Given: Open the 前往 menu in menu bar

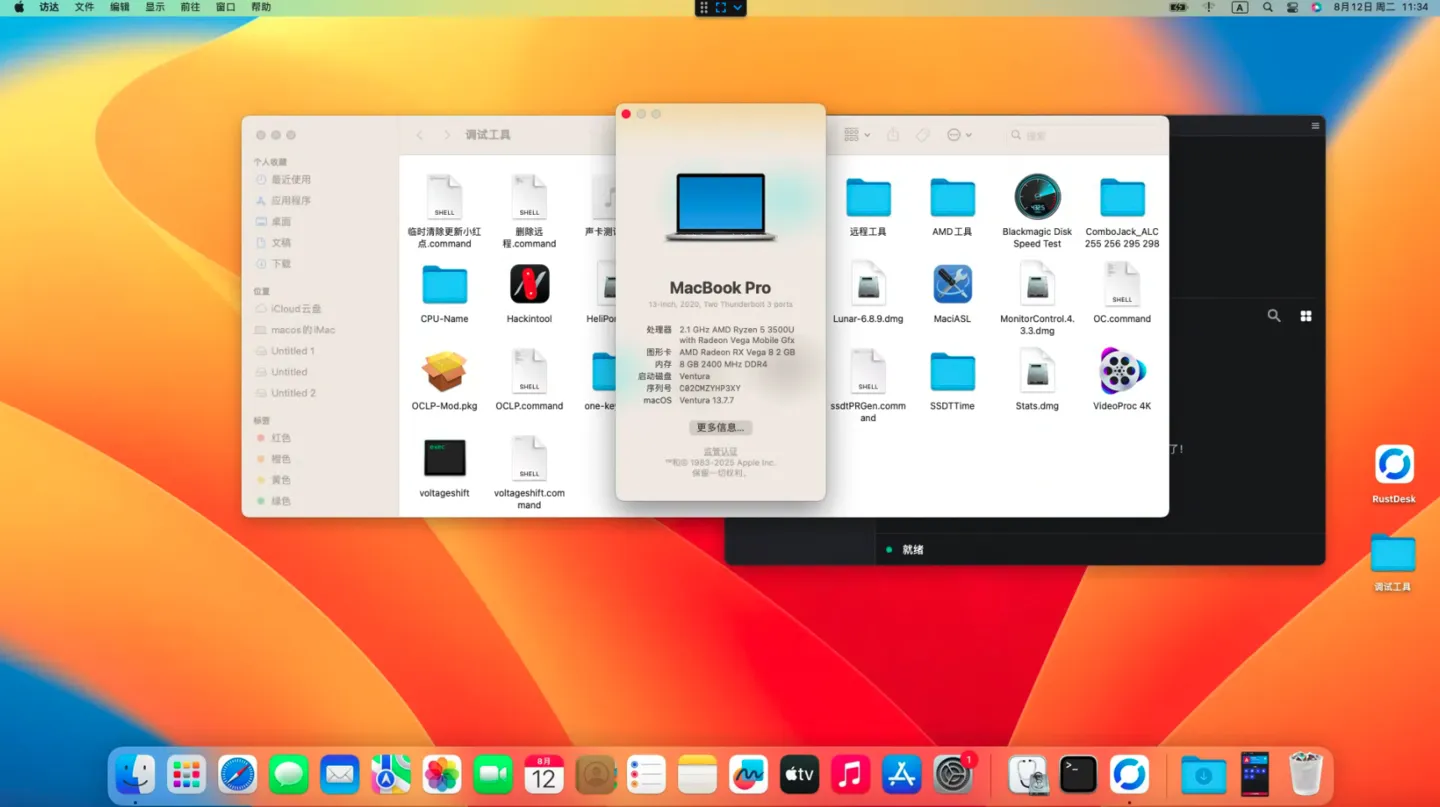Looking at the screenshot, I should [190, 7].
